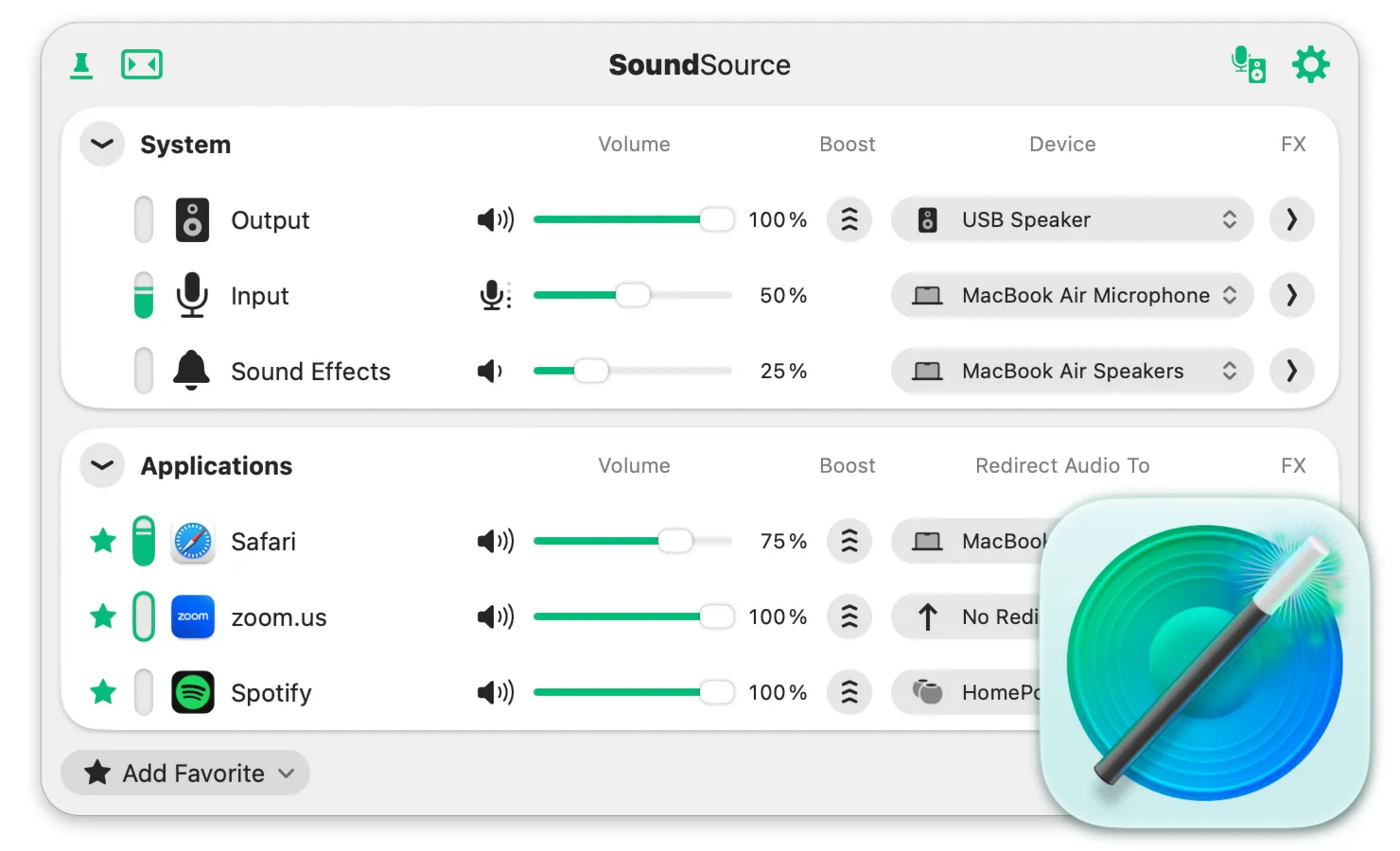
Task: Mute zoom.us volume speaker icon
Action: click(x=496, y=617)
